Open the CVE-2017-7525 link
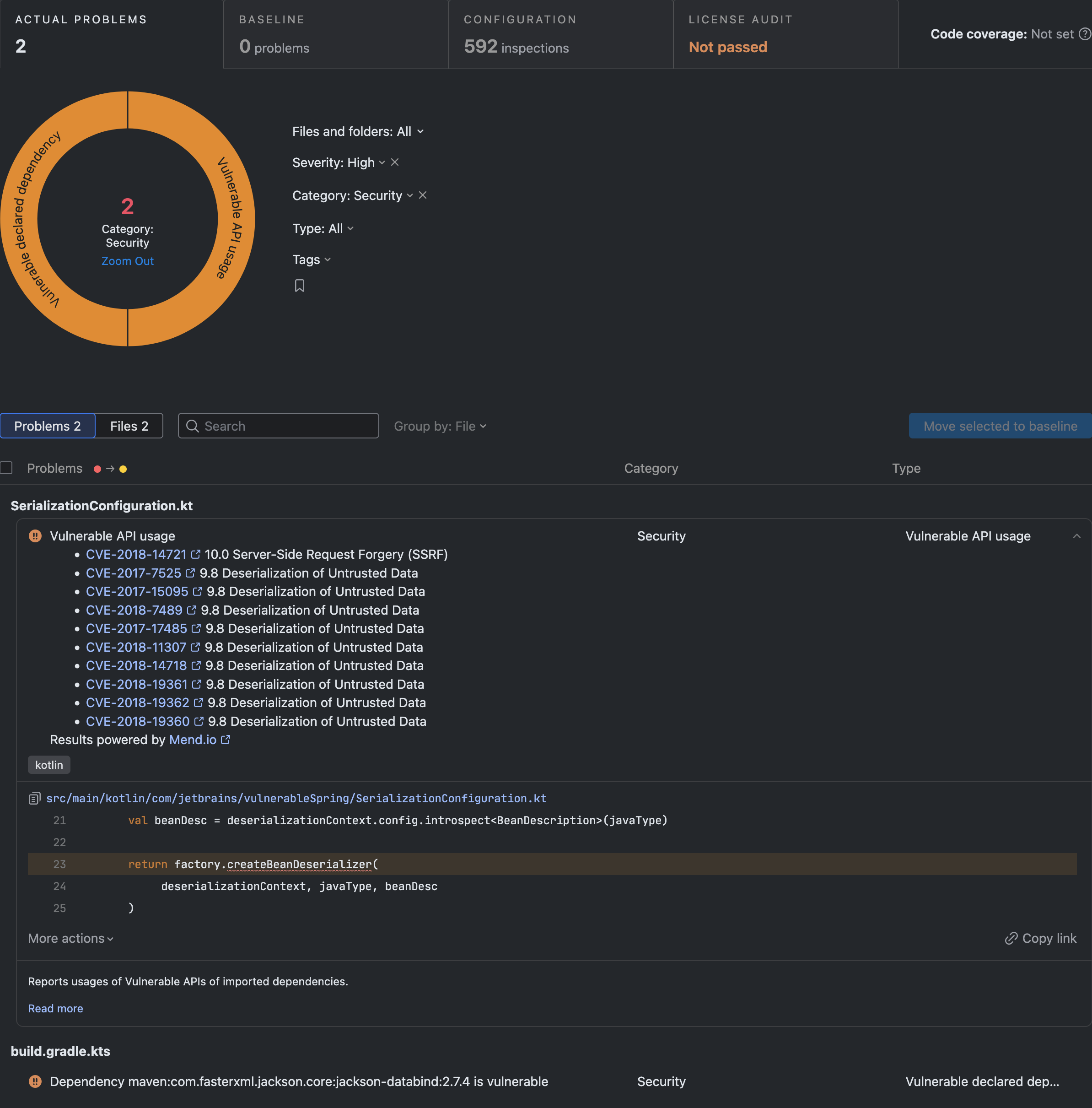The image size is (1092, 1108). [x=134, y=573]
